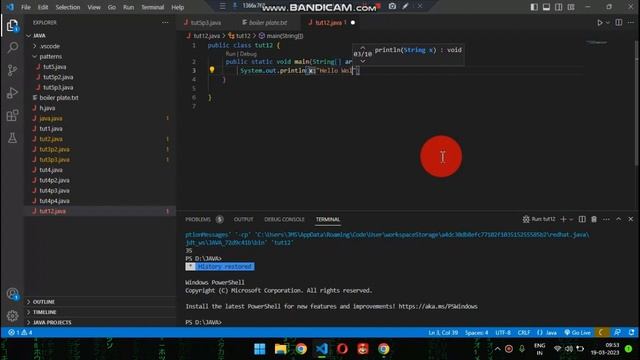This screenshot has height=360, width=640.
Task: Show errors and warnings in status bar
Action: point(20,333)
